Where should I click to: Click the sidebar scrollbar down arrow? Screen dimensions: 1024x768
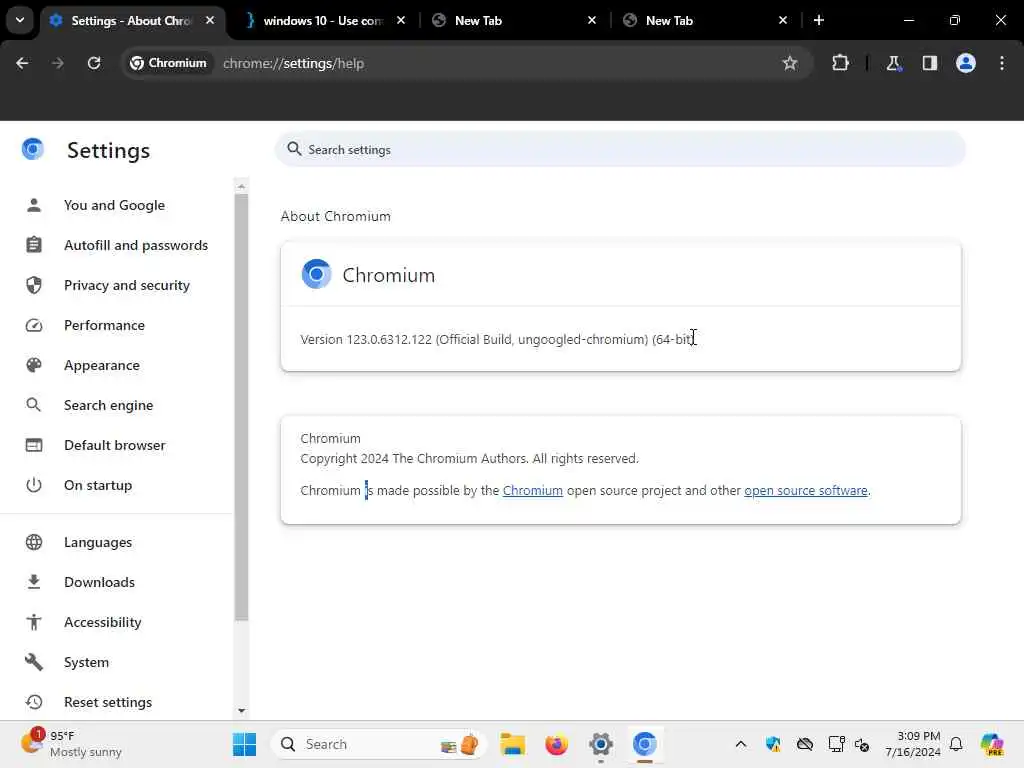pyautogui.click(x=241, y=711)
